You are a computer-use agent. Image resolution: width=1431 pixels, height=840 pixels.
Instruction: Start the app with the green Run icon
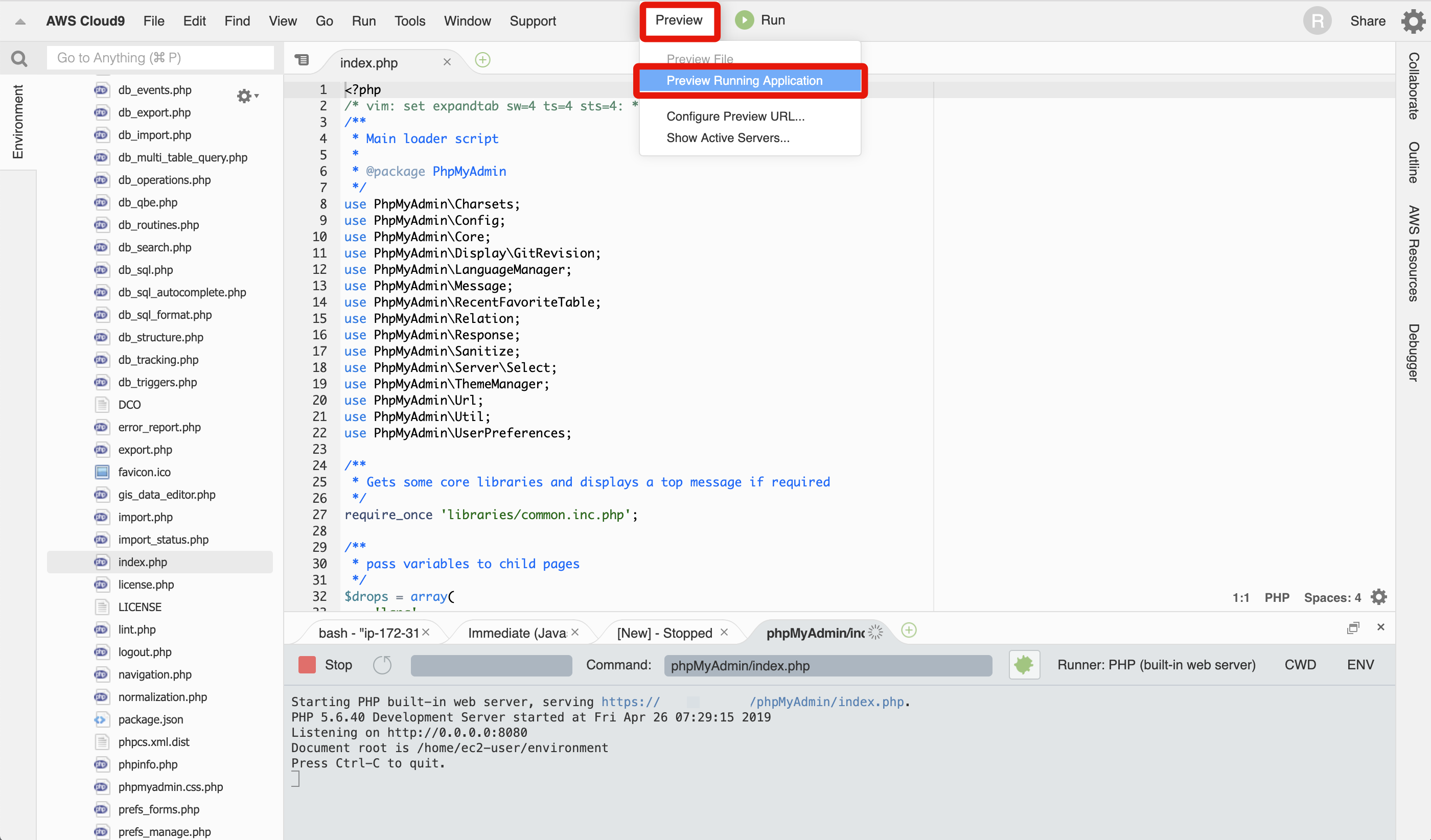744,20
